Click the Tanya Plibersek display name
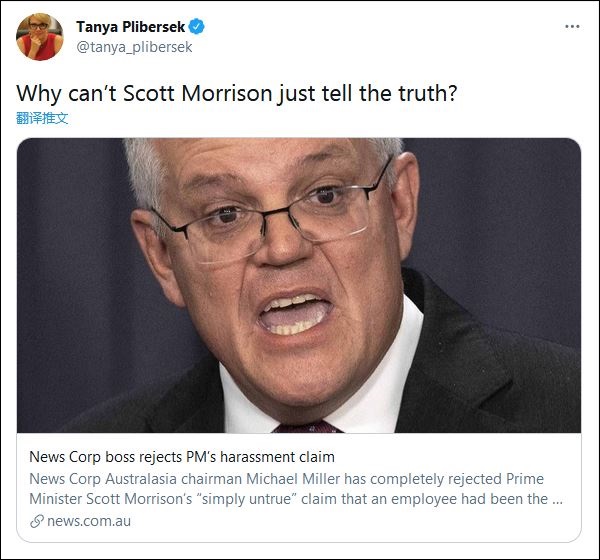 (130, 27)
